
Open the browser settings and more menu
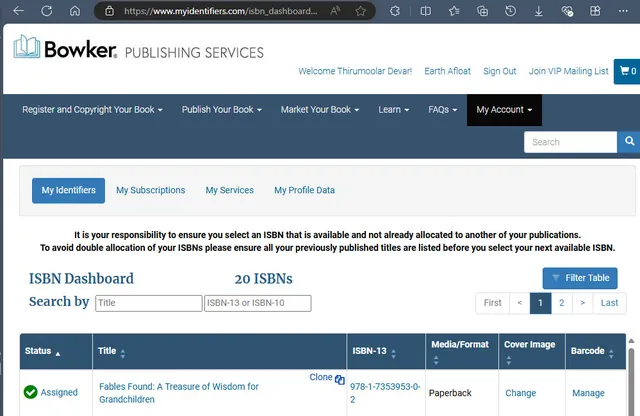[x=623, y=11]
